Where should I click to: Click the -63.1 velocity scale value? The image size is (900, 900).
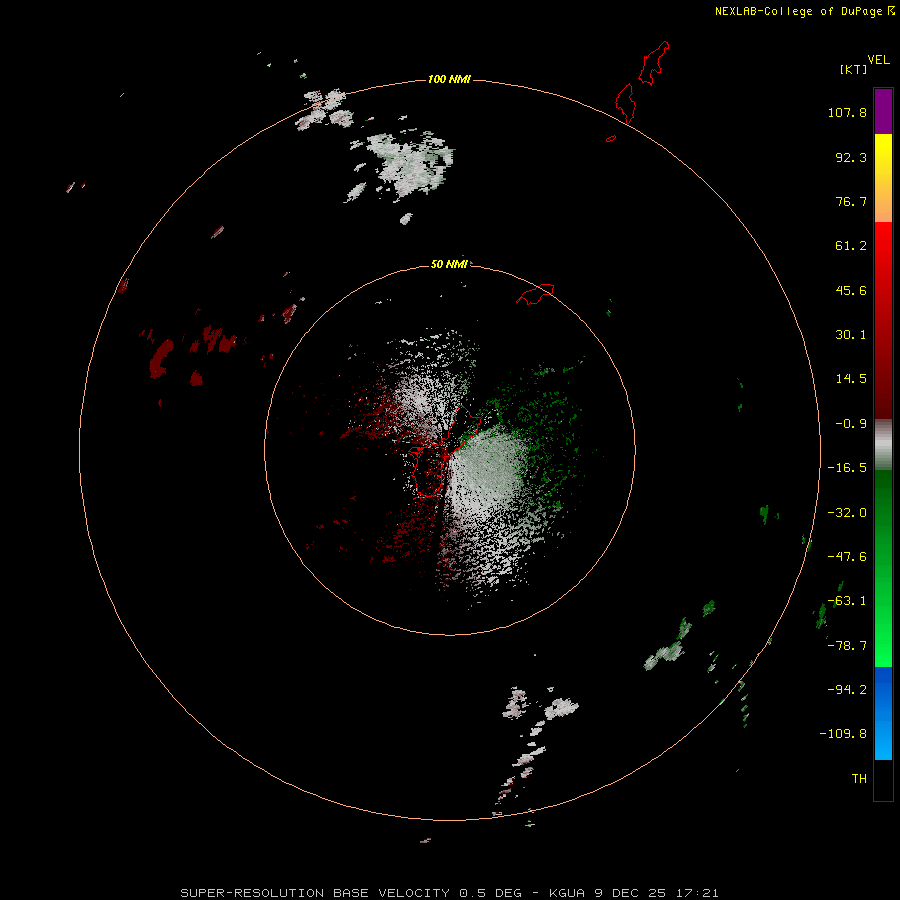pyautogui.click(x=847, y=601)
